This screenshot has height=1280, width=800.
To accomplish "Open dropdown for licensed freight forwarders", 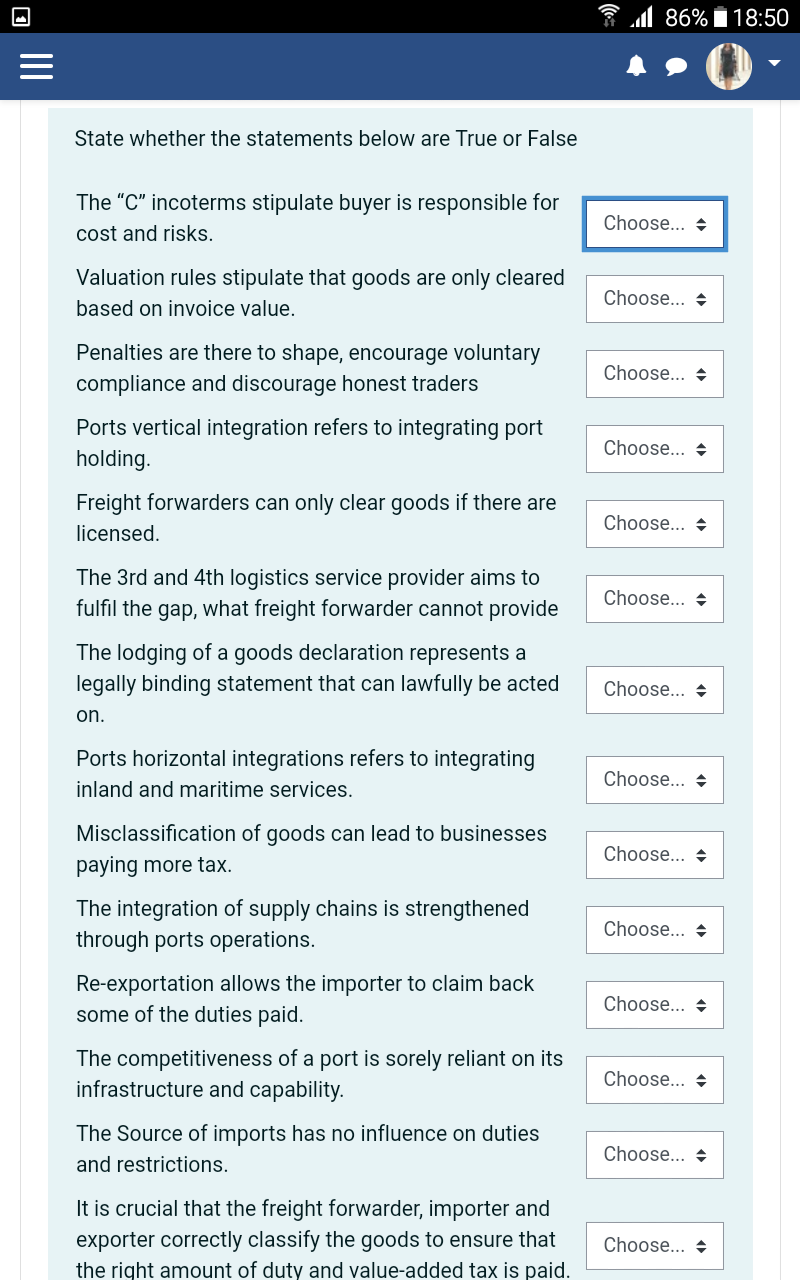I will [x=655, y=524].
